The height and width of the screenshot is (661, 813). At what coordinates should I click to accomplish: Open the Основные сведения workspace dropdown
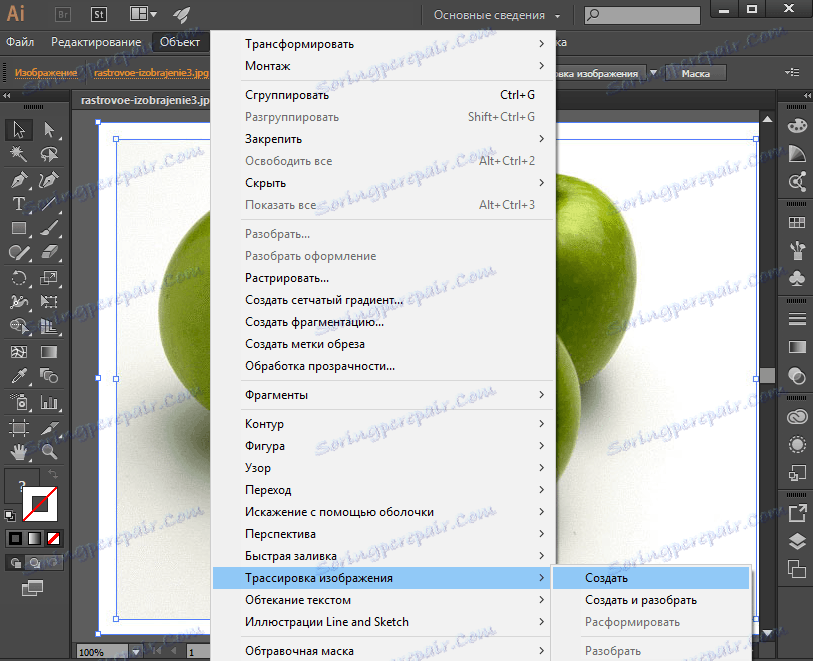pyautogui.click(x=497, y=16)
